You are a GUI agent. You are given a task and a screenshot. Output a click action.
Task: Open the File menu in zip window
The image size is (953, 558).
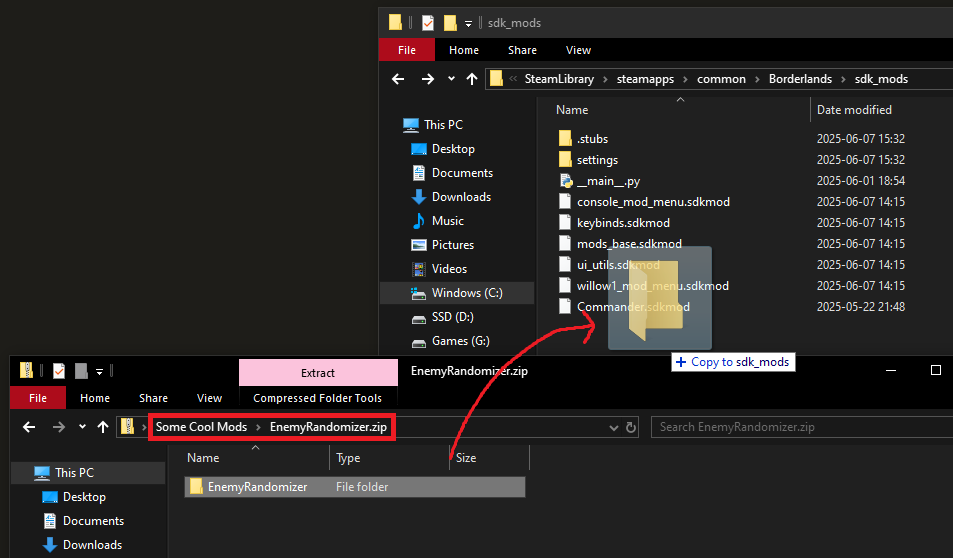coord(38,398)
